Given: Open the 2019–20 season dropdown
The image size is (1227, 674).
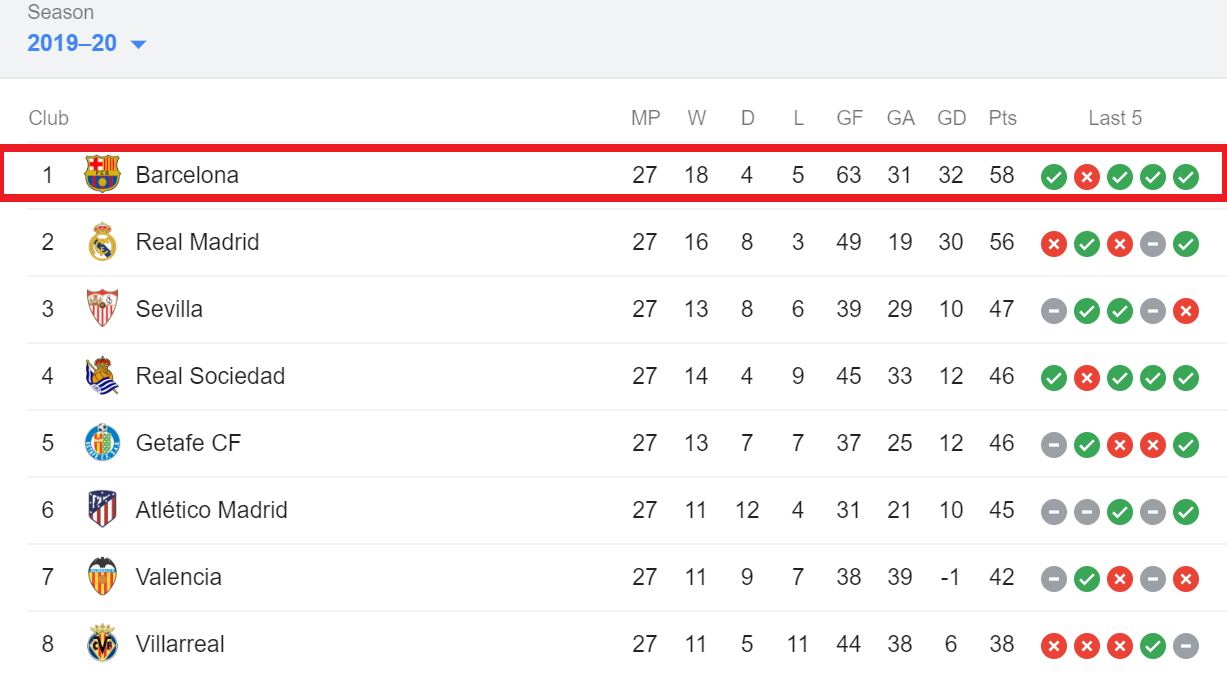Looking at the screenshot, I should tap(87, 43).
